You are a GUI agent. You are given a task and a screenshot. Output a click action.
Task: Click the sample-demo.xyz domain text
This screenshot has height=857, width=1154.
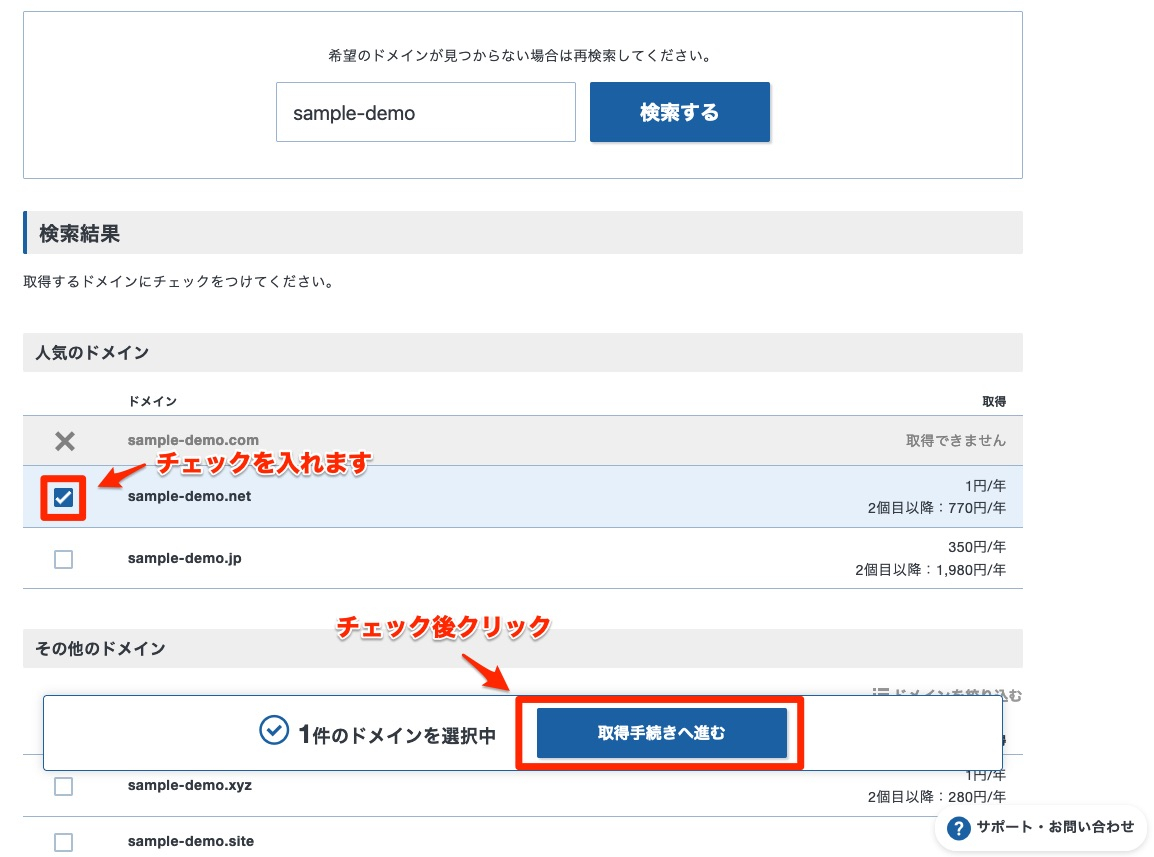(x=190, y=785)
